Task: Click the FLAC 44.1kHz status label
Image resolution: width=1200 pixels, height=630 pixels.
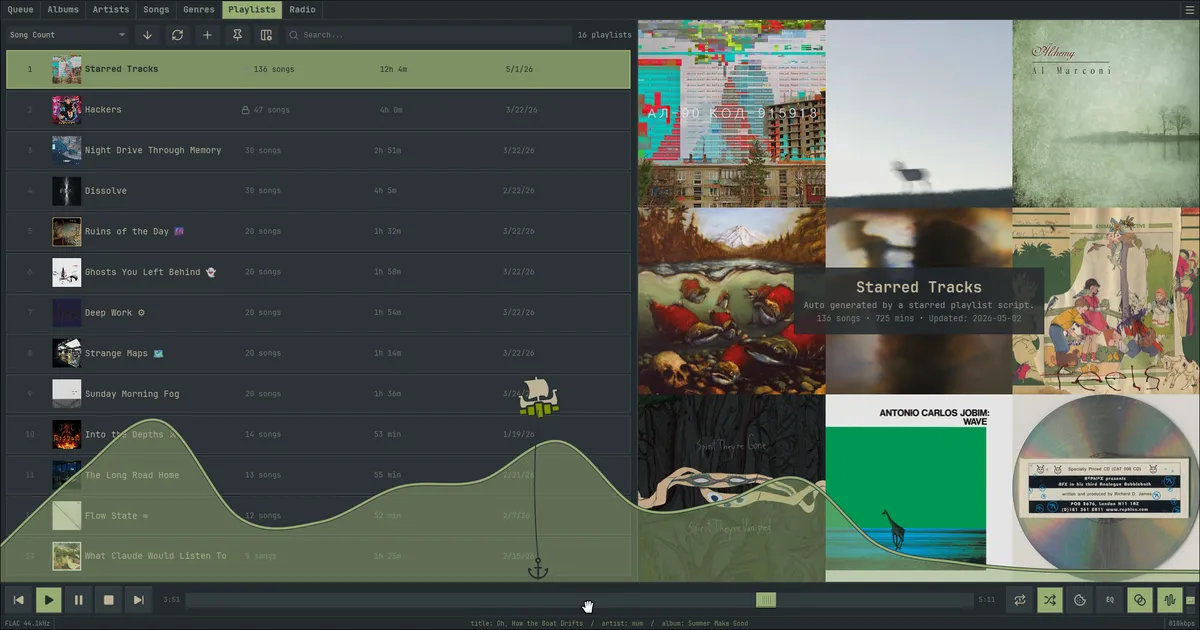Action: coord(27,623)
